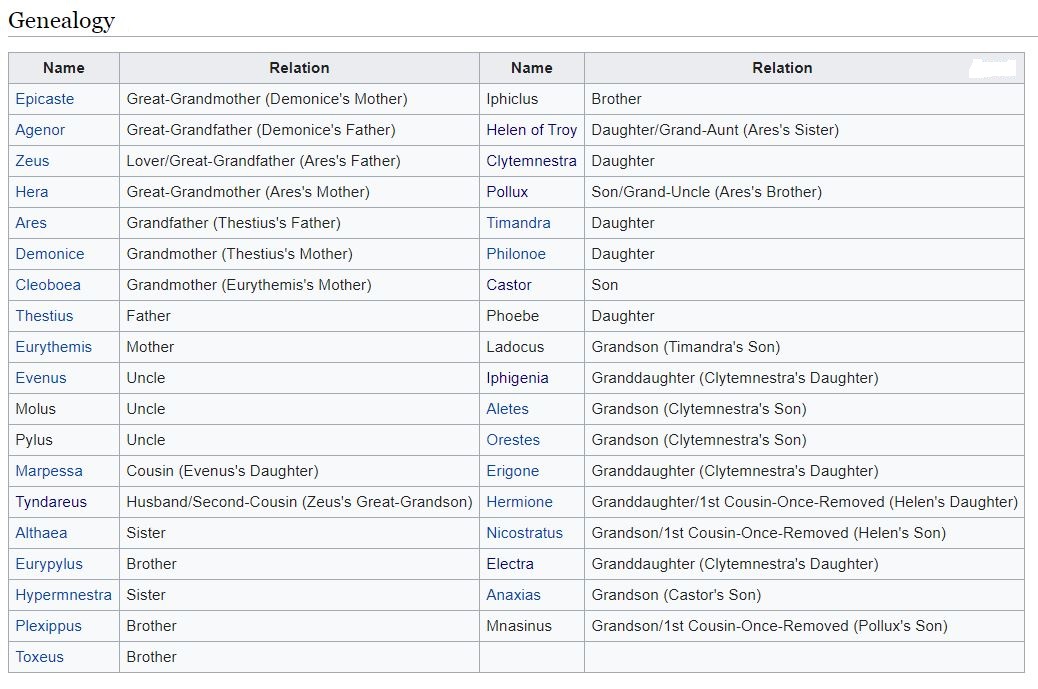Follow the Hermione link

(519, 502)
